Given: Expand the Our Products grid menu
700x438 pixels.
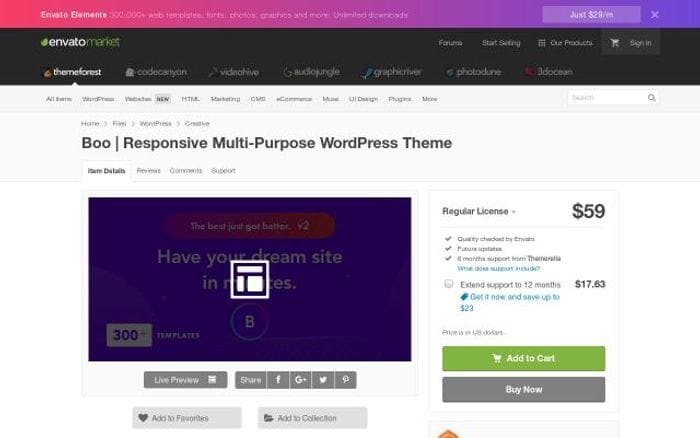Looking at the screenshot, I should pyautogui.click(x=565, y=43).
